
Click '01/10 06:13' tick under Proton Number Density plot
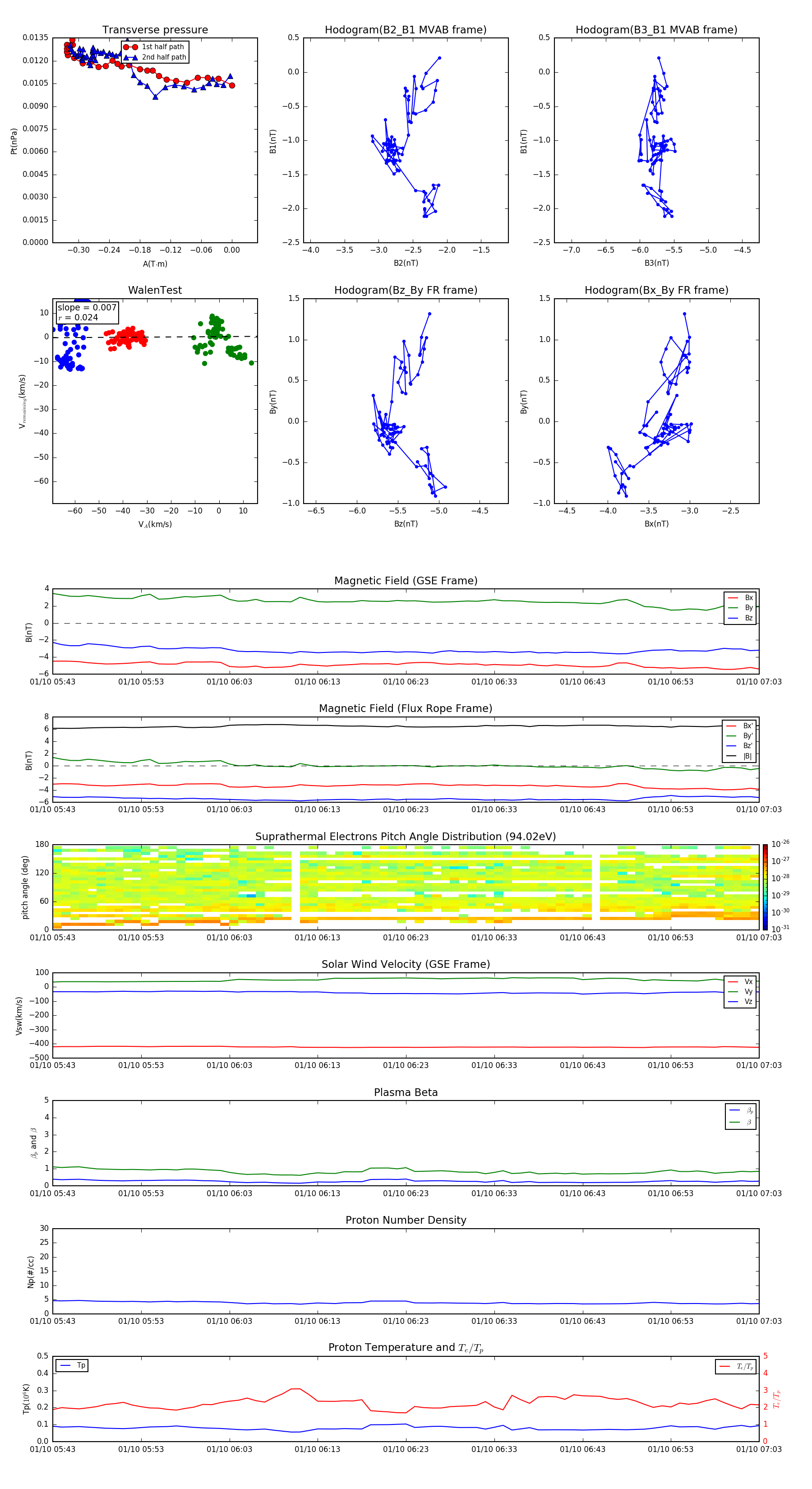(x=317, y=1321)
